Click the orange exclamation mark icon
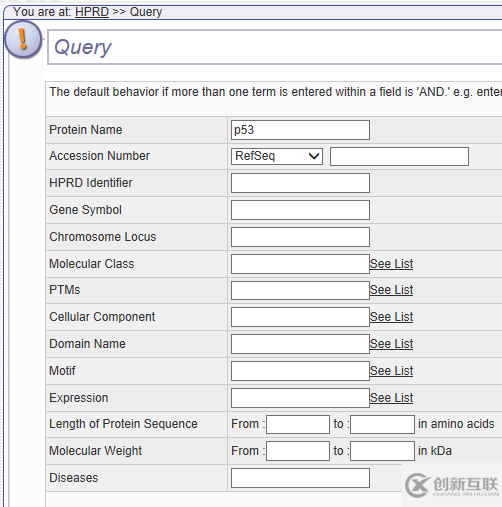This screenshot has width=502, height=507. tap(23, 40)
